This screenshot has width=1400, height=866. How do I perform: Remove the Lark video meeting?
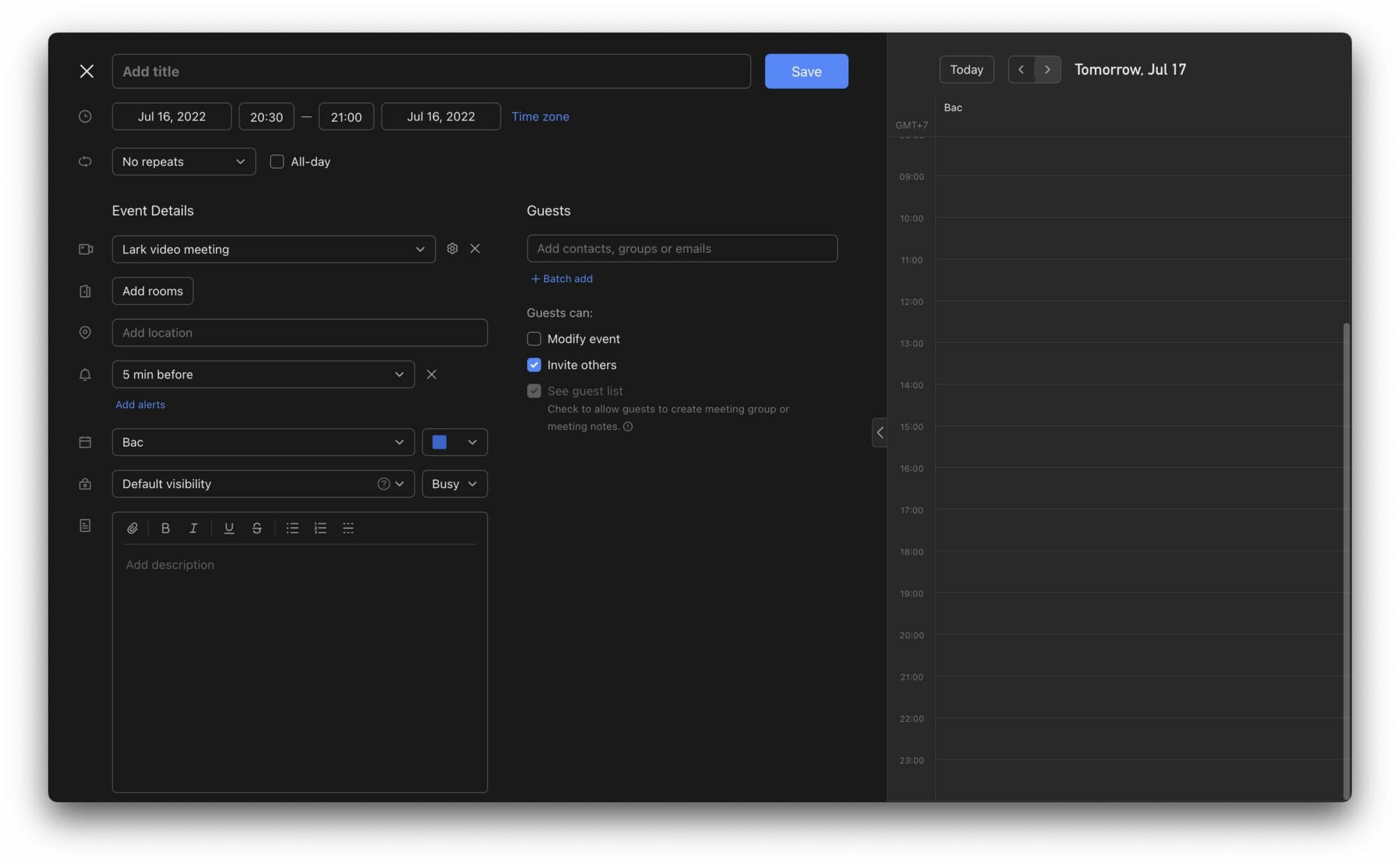click(x=475, y=249)
